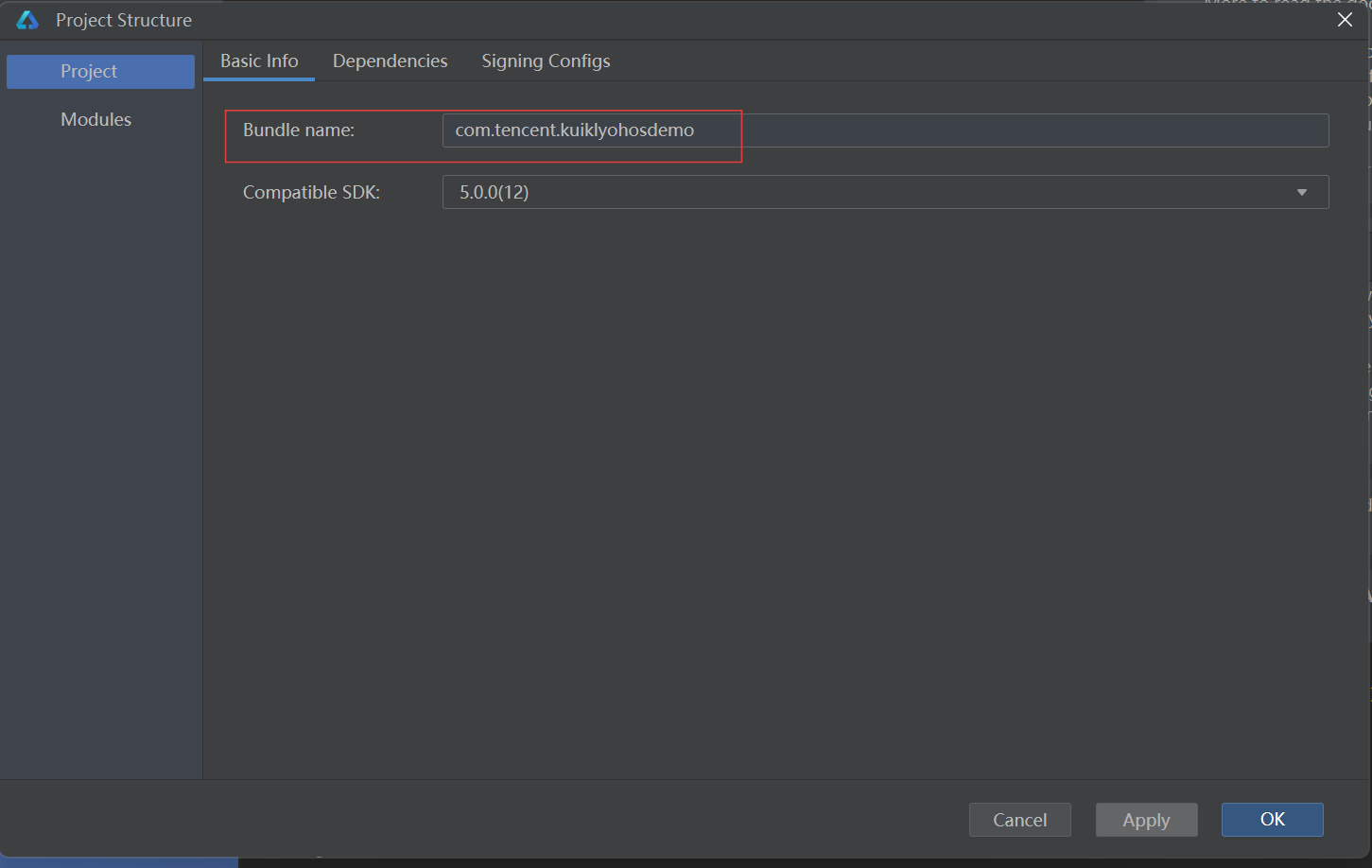Confirm with the OK button

(1272, 820)
